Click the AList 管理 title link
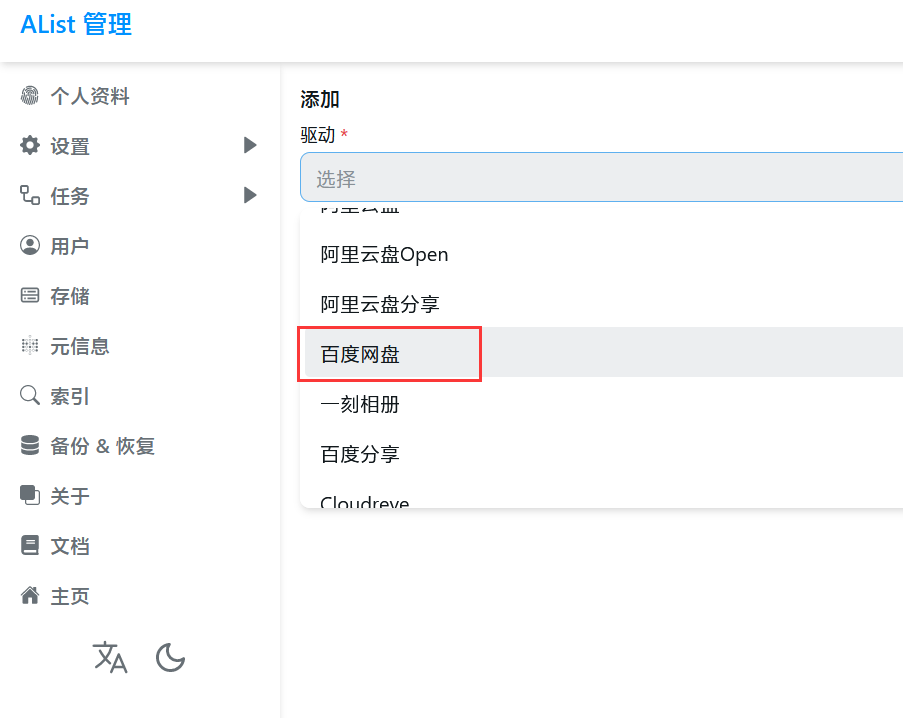This screenshot has height=718, width=903. click(76, 25)
